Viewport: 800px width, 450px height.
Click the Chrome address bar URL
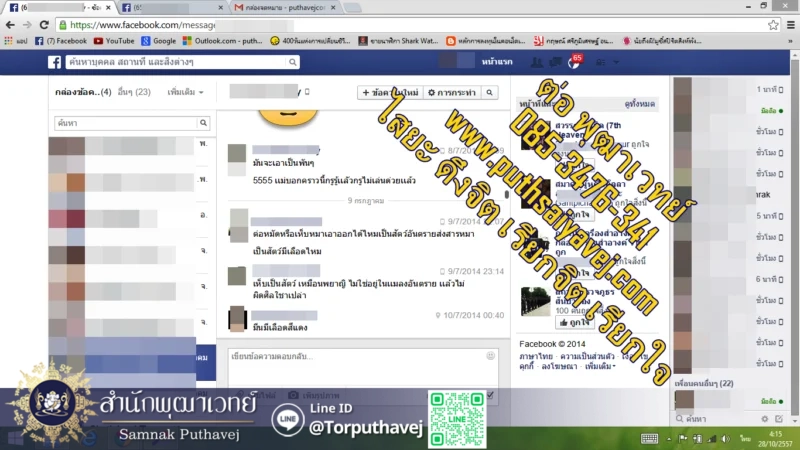(142, 24)
